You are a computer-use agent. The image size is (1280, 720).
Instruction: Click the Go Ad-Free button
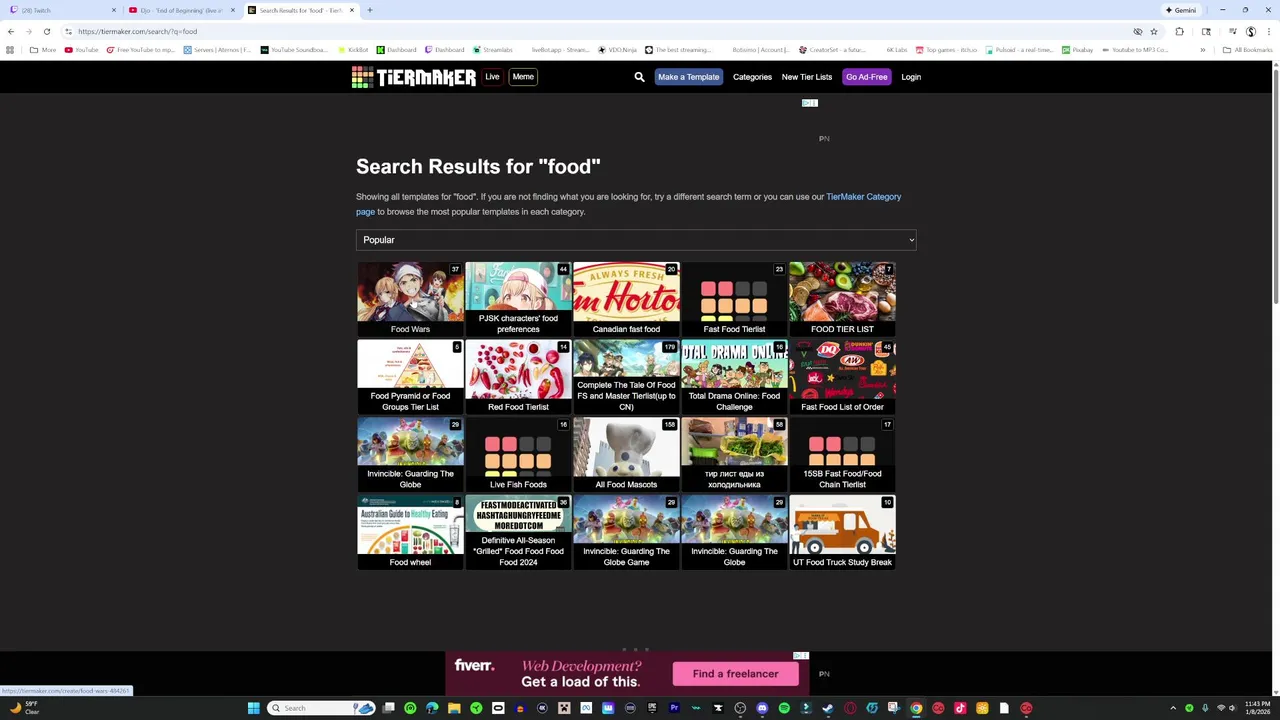[x=866, y=77]
